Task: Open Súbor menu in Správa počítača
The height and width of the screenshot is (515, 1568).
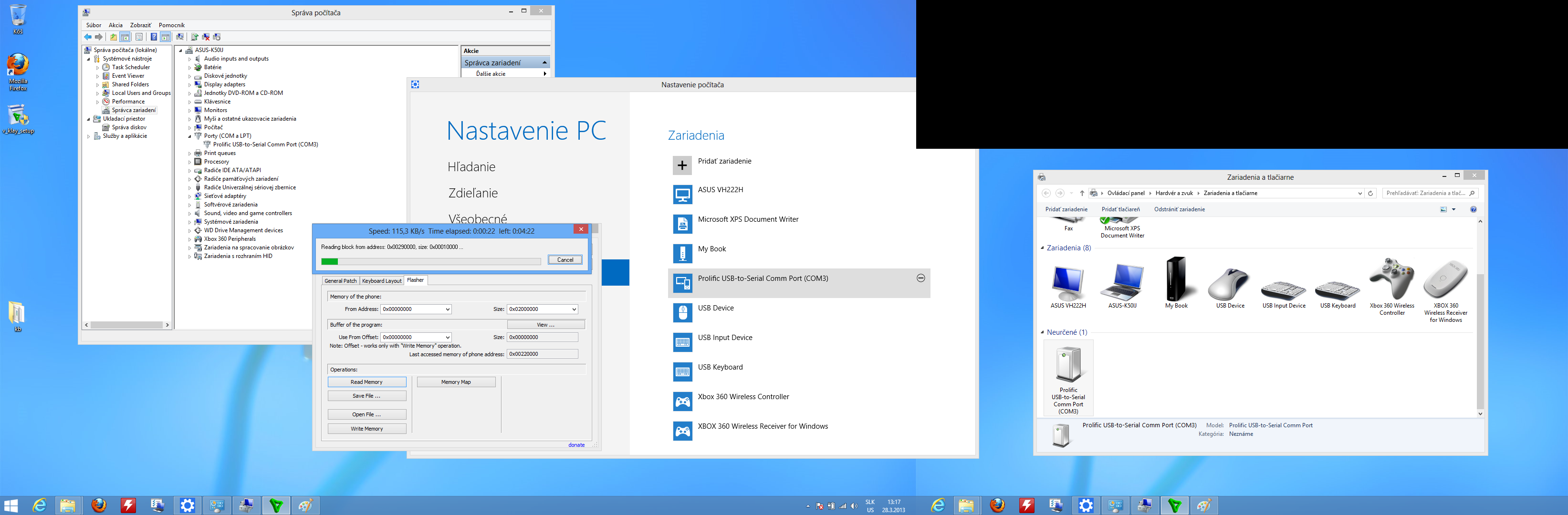Action: click(x=94, y=25)
